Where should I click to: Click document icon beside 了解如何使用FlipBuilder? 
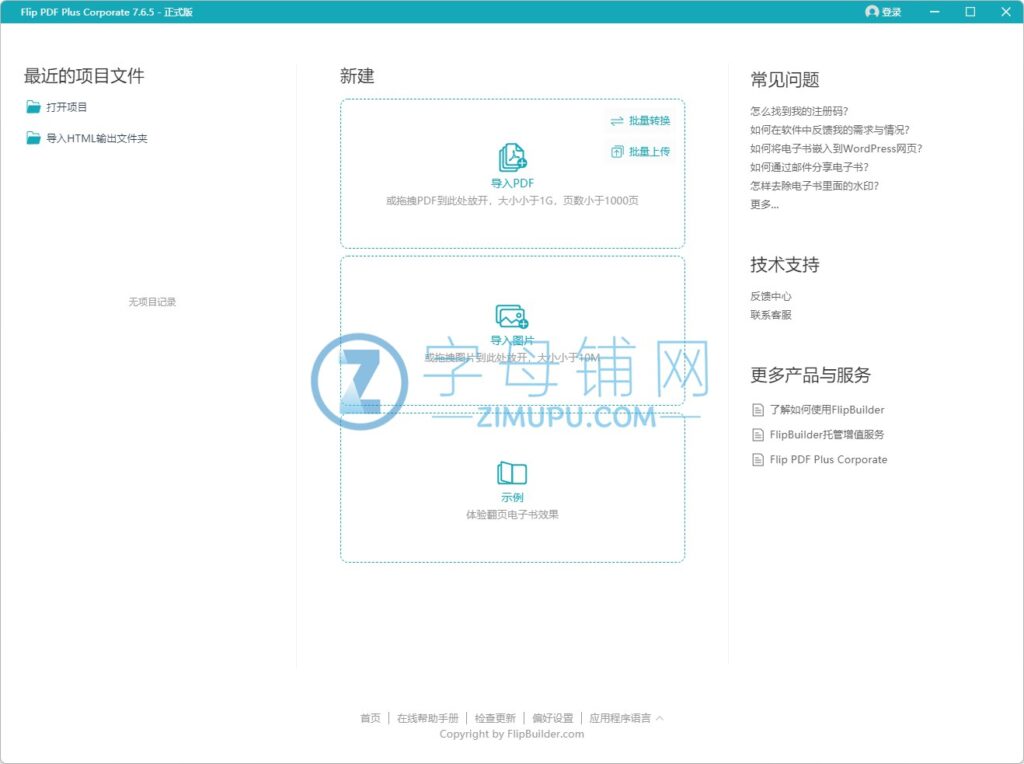point(758,410)
